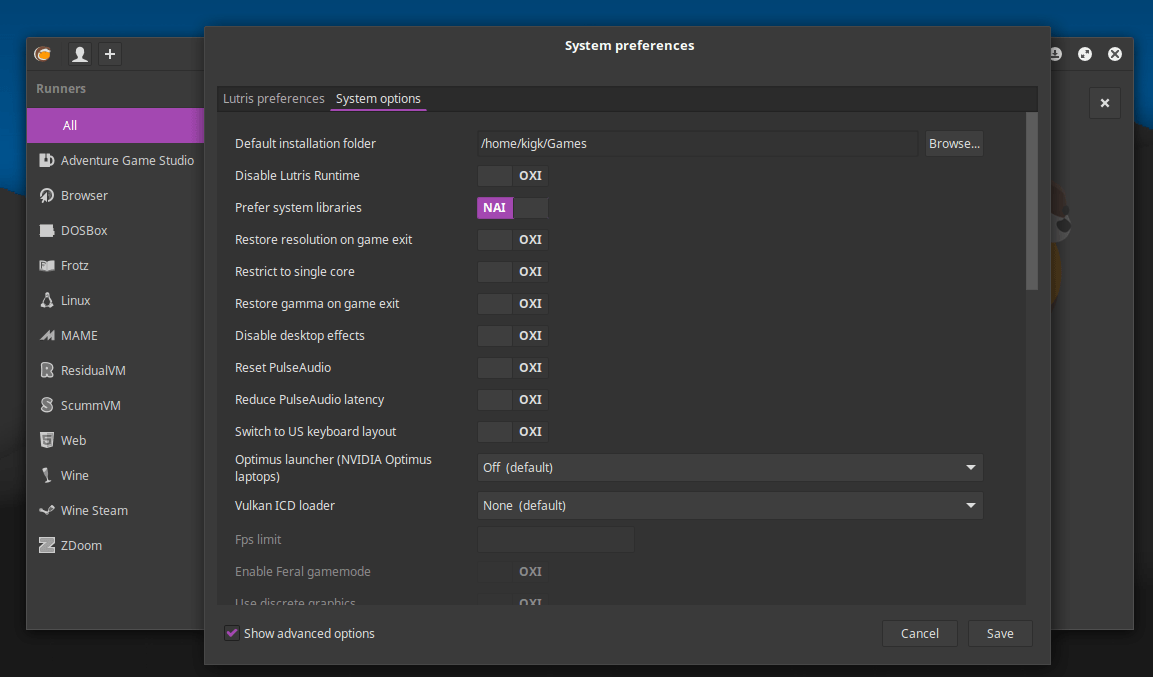Select the Adventure Game Studio runner
1153x677 pixels.
click(x=115, y=160)
